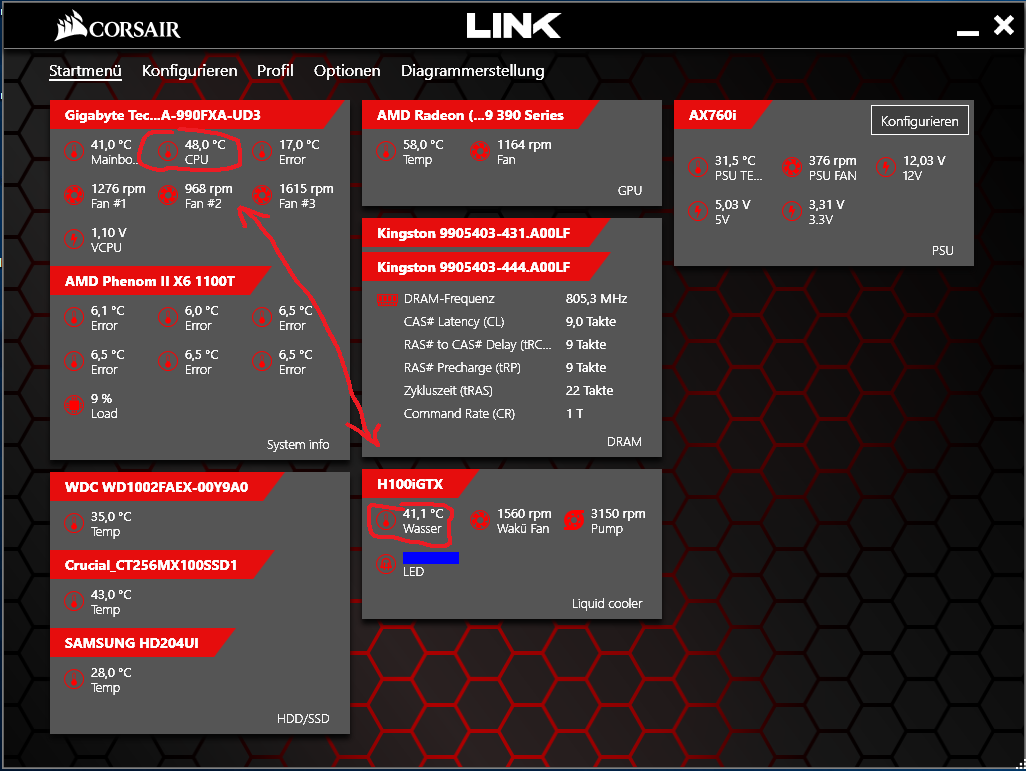
Task: Click the WDC drive 35,0 °C Temp icon
Action: pos(73,524)
